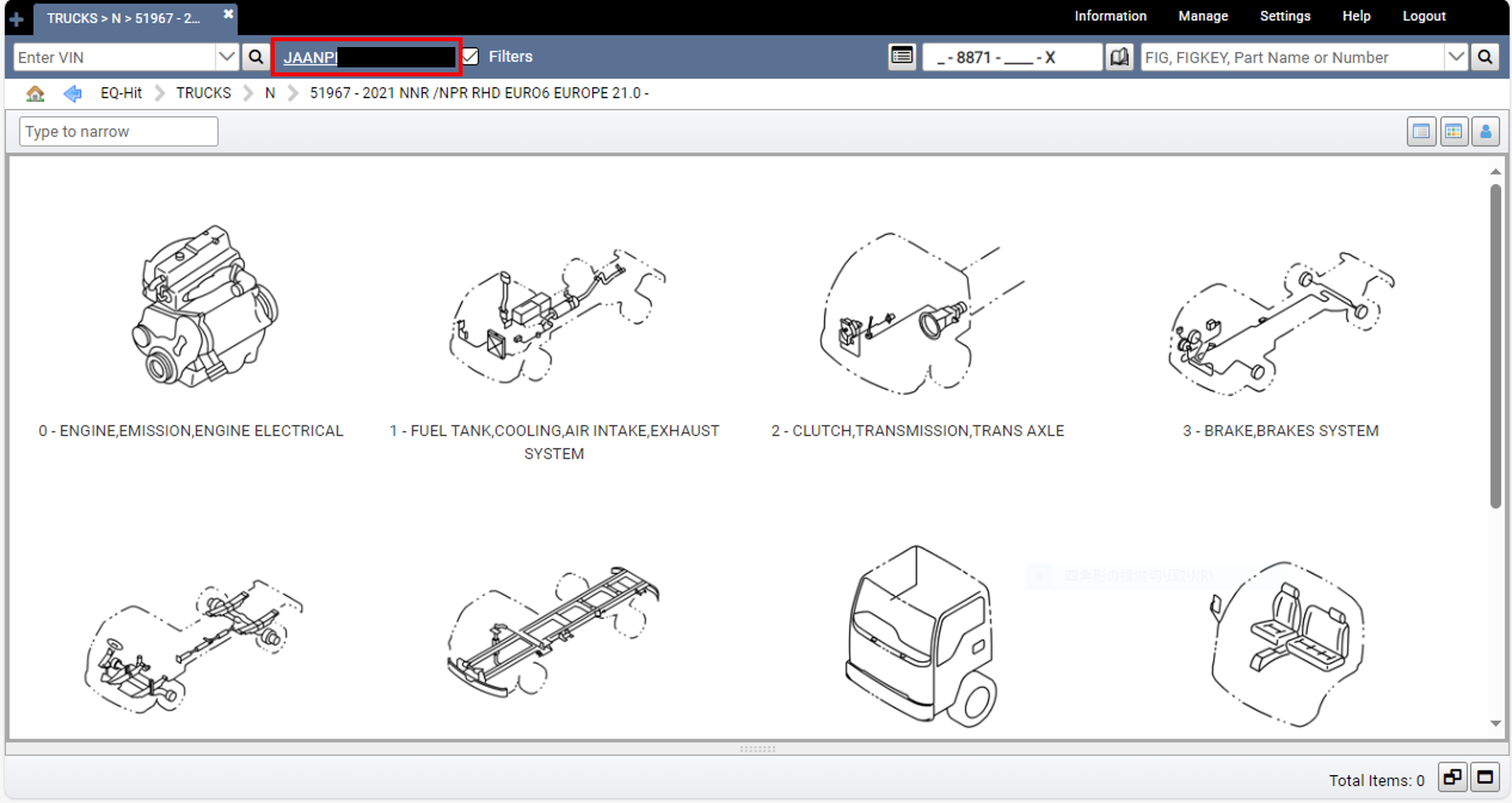Open a new tab with plus icon
Screen dimensions: 1512x803
pyautogui.click(x=16, y=18)
